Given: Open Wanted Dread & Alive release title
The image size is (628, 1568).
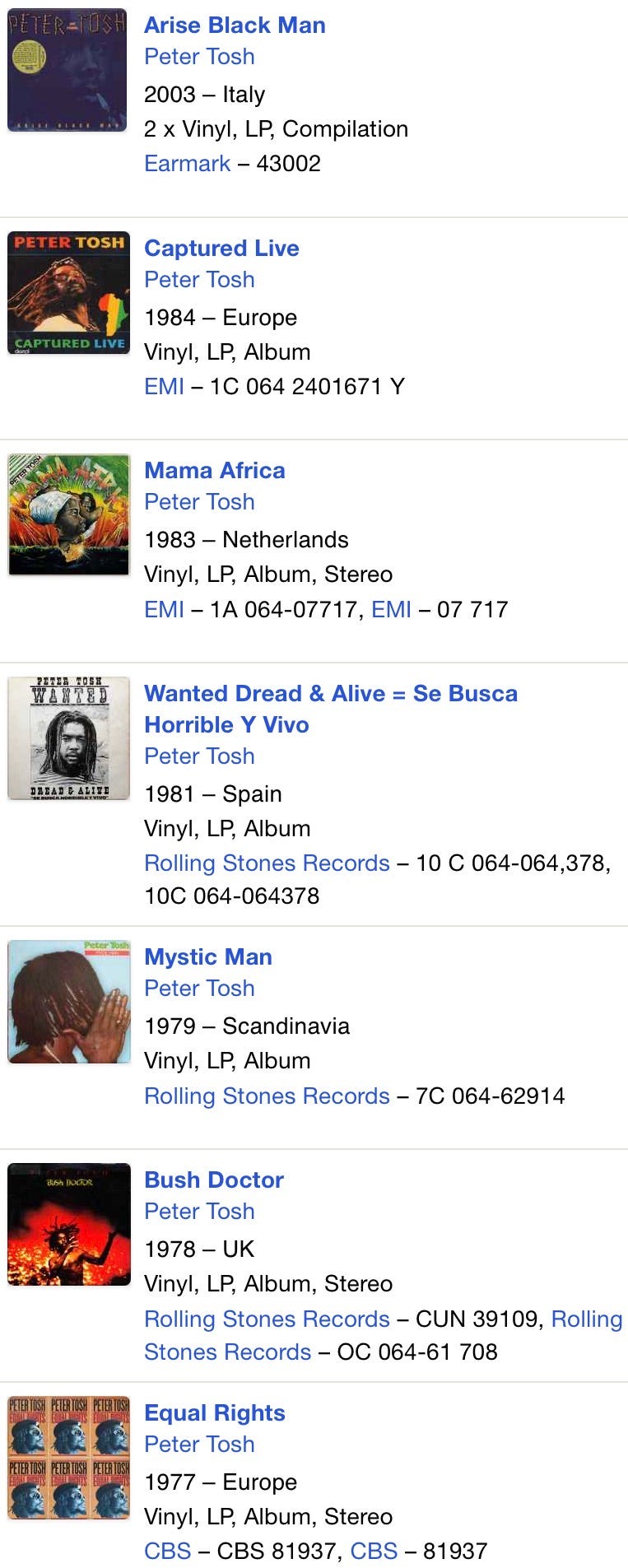Looking at the screenshot, I should pyautogui.click(x=330, y=694).
